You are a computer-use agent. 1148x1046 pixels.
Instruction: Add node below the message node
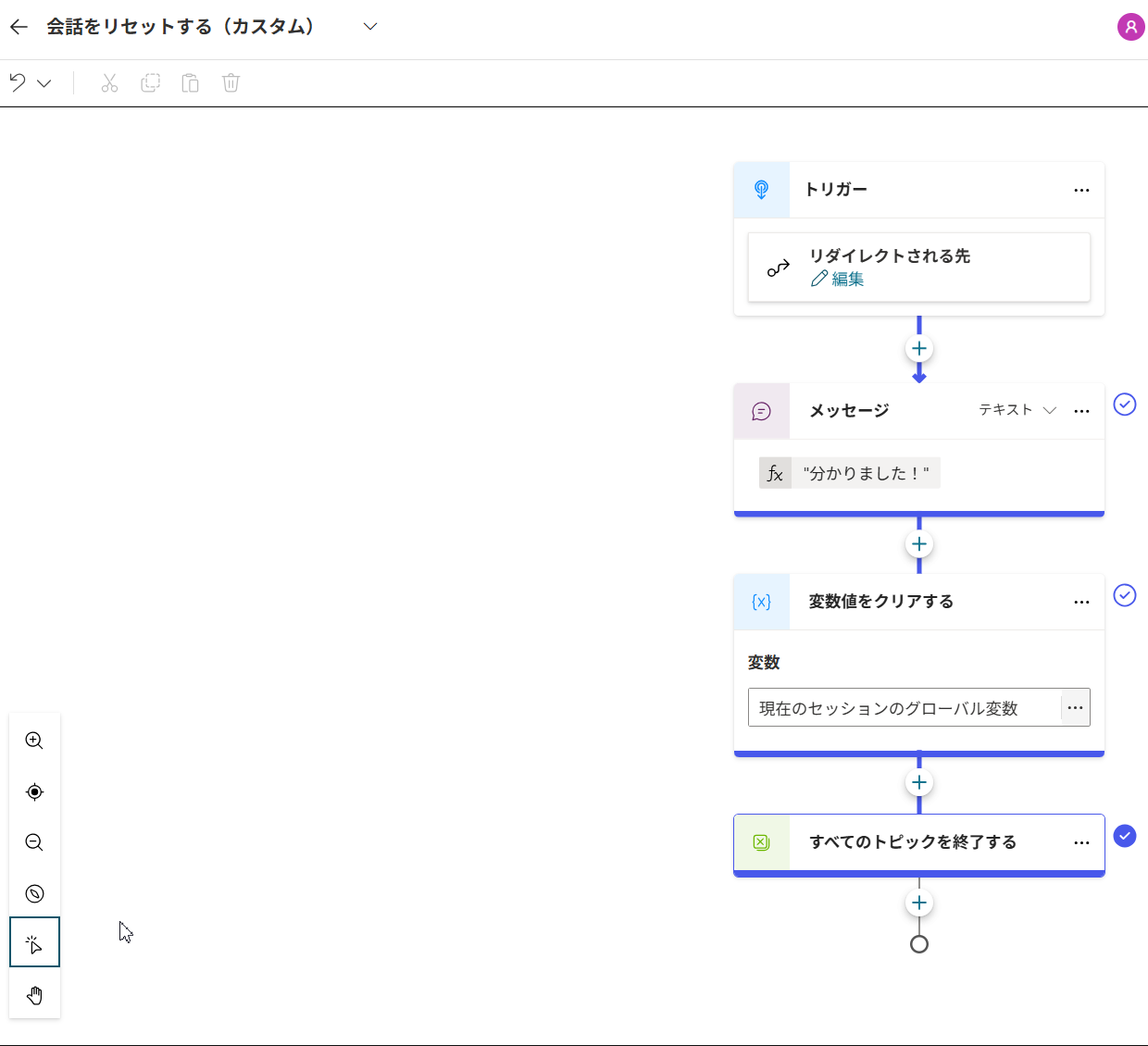[x=918, y=544]
